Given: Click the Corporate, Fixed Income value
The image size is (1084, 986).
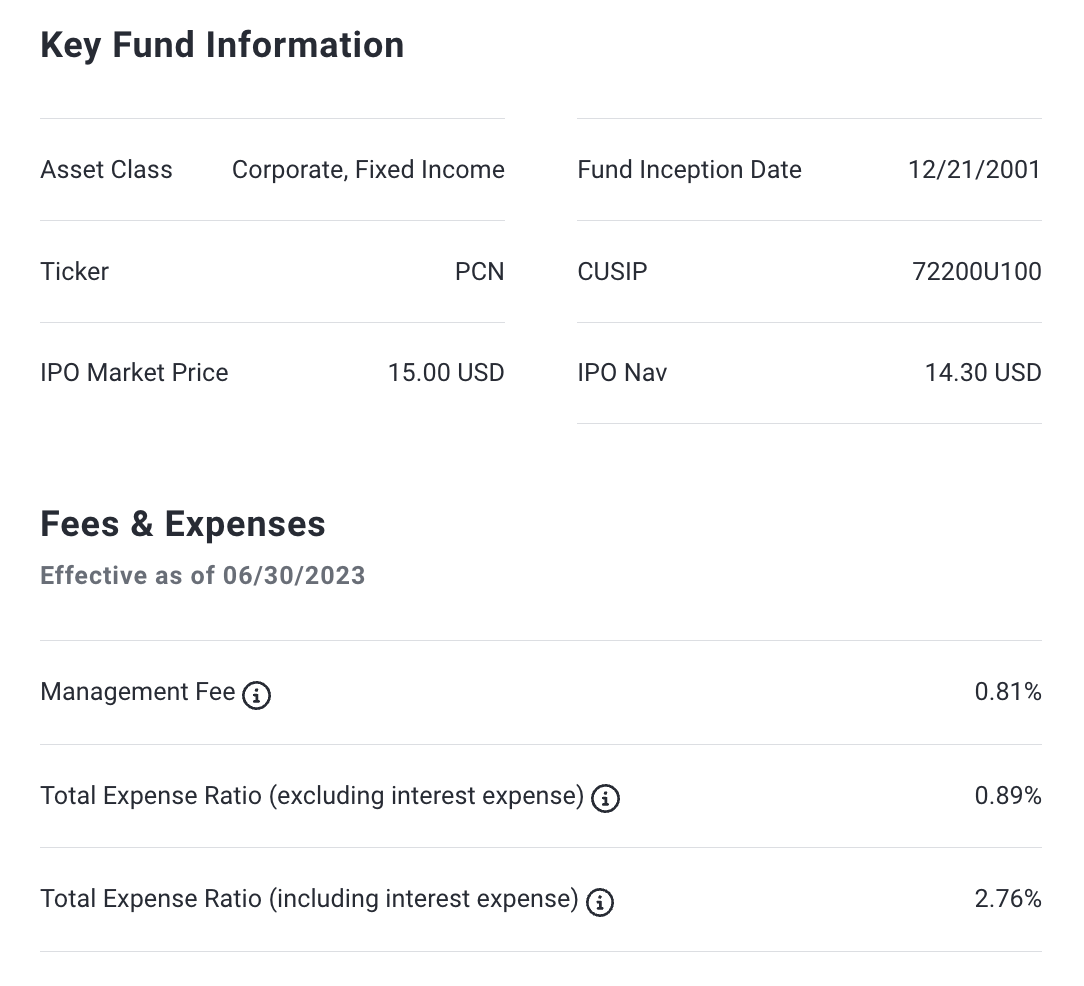Looking at the screenshot, I should 368,170.
